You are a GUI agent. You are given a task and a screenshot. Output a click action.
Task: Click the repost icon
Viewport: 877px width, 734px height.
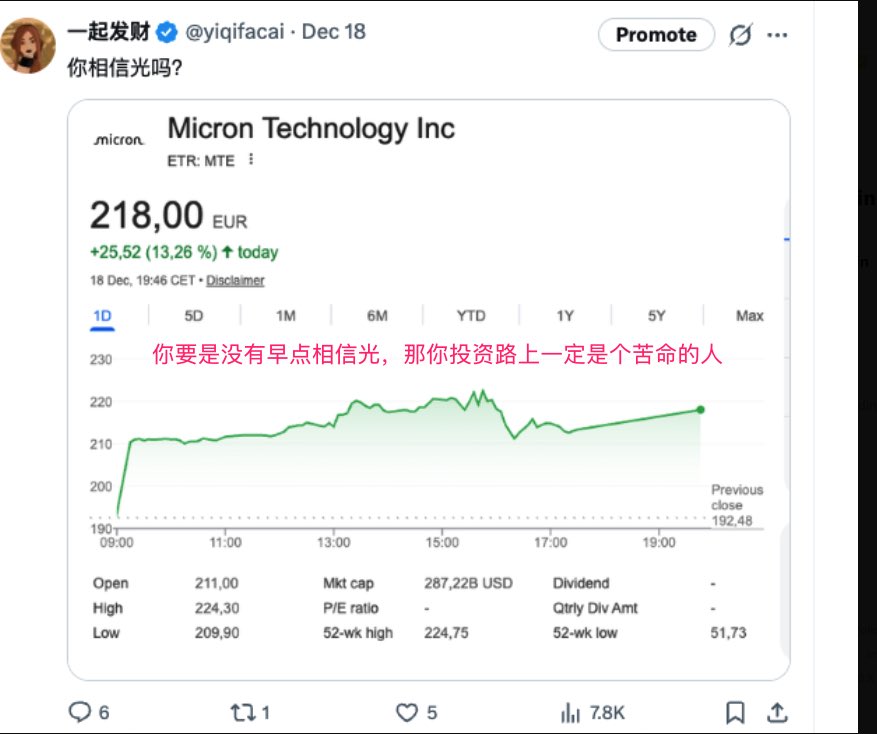[x=241, y=712]
